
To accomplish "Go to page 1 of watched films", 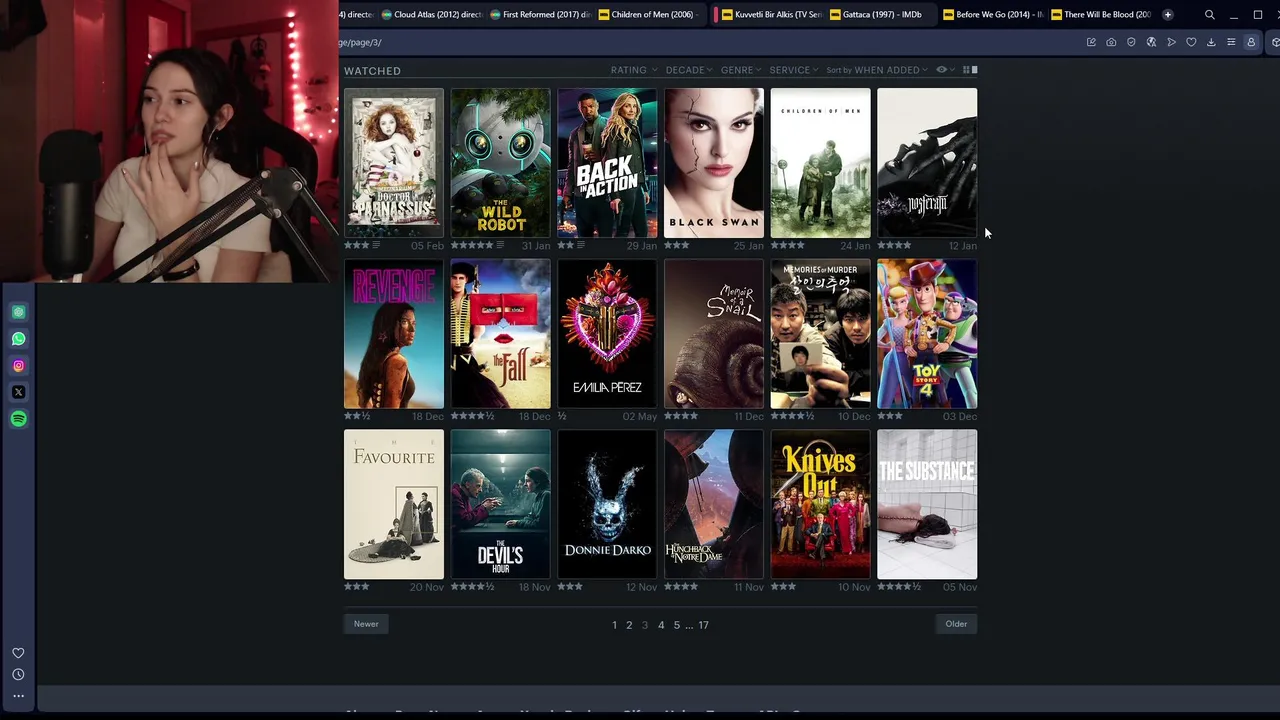I will click(614, 625).
